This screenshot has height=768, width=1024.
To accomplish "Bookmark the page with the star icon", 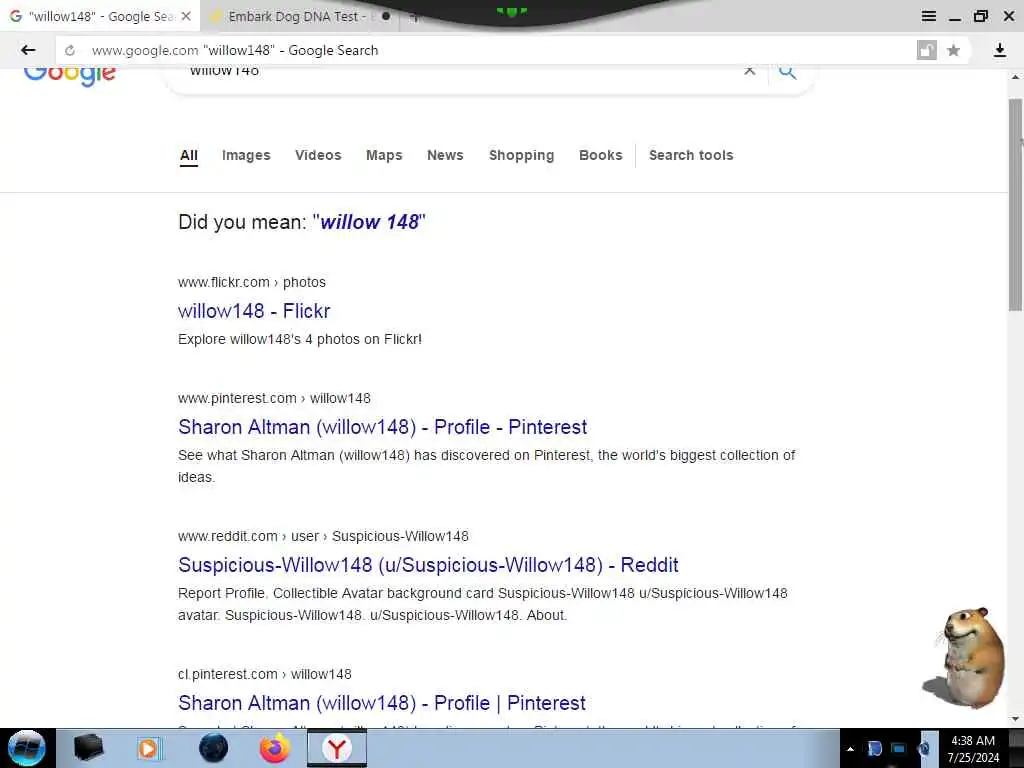I will pos(953,50).
